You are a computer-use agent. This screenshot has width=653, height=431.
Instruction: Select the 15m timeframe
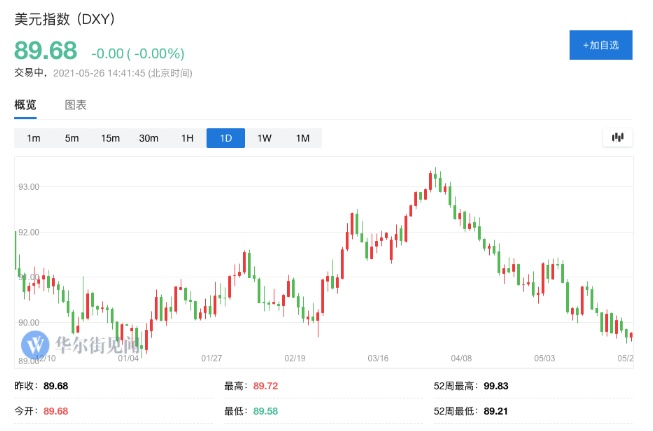click(110, 138)
